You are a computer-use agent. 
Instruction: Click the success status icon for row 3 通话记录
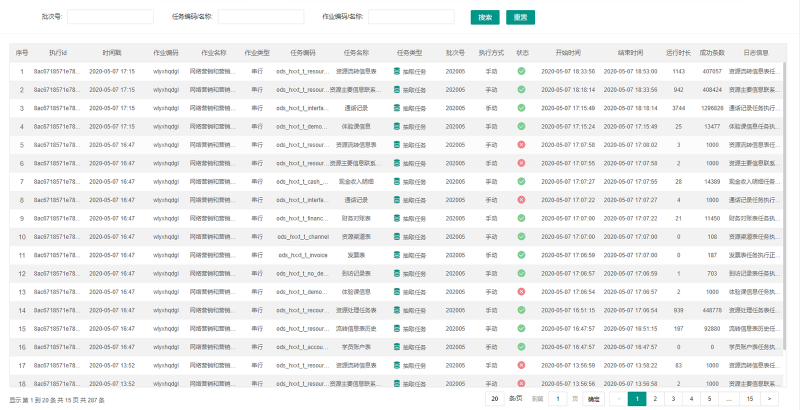(x=521, y=108)
